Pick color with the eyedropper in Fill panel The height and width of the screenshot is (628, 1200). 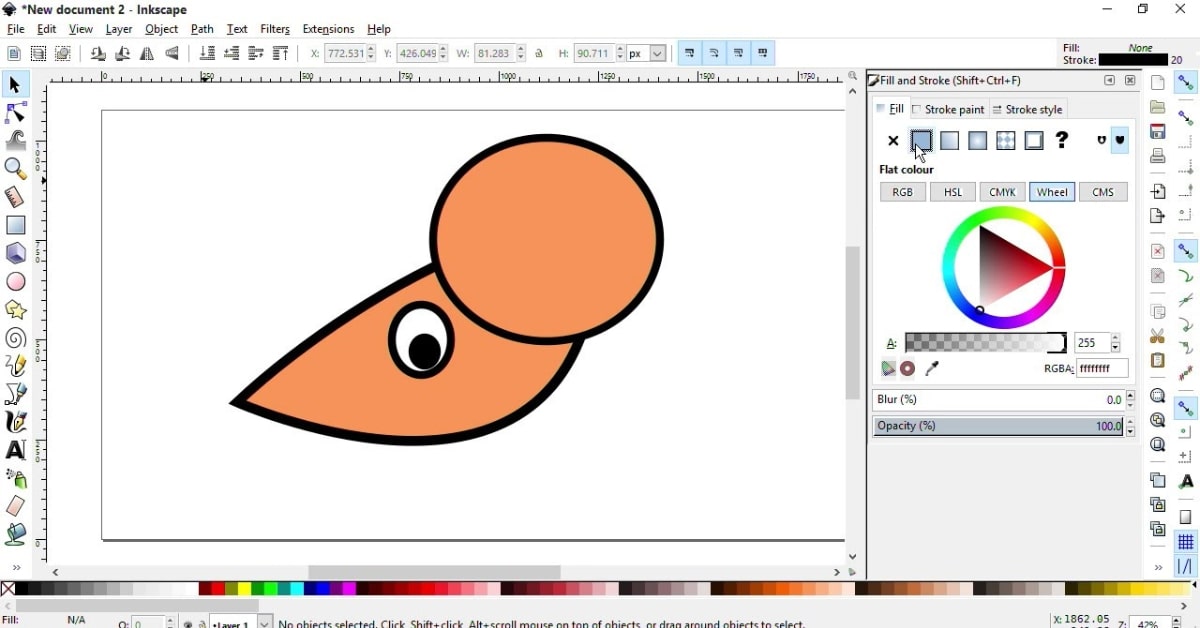(x=932, y=369)
